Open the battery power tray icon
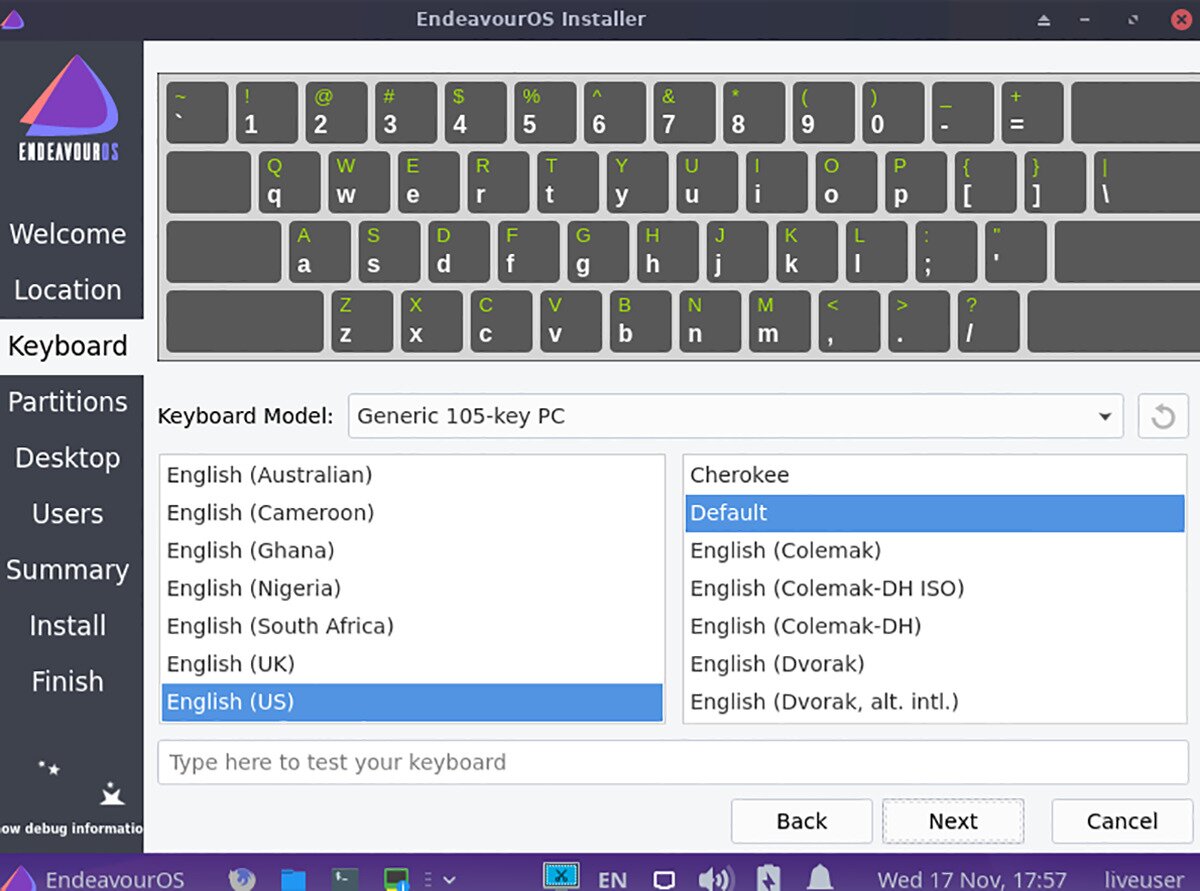The image size is (1200, 891). (x=767, y=879)
